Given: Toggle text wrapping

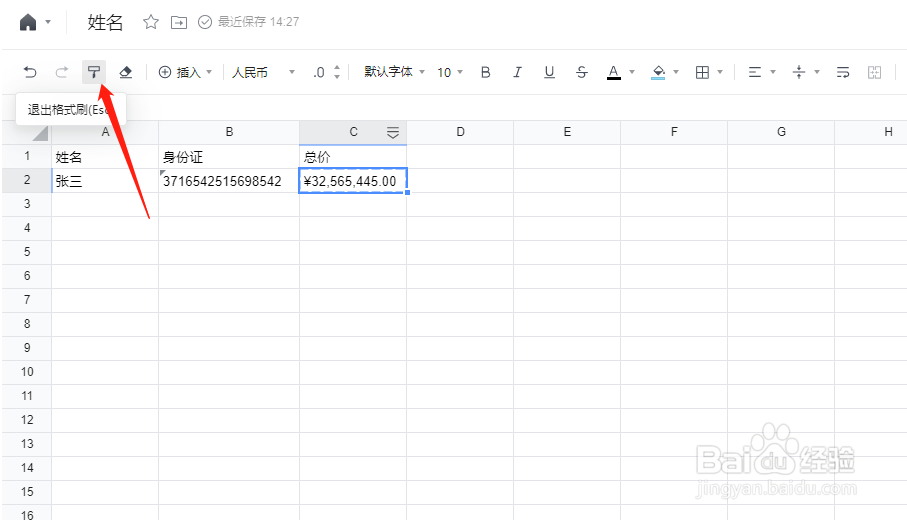Looking at the screenshot, I should point(843,72).
